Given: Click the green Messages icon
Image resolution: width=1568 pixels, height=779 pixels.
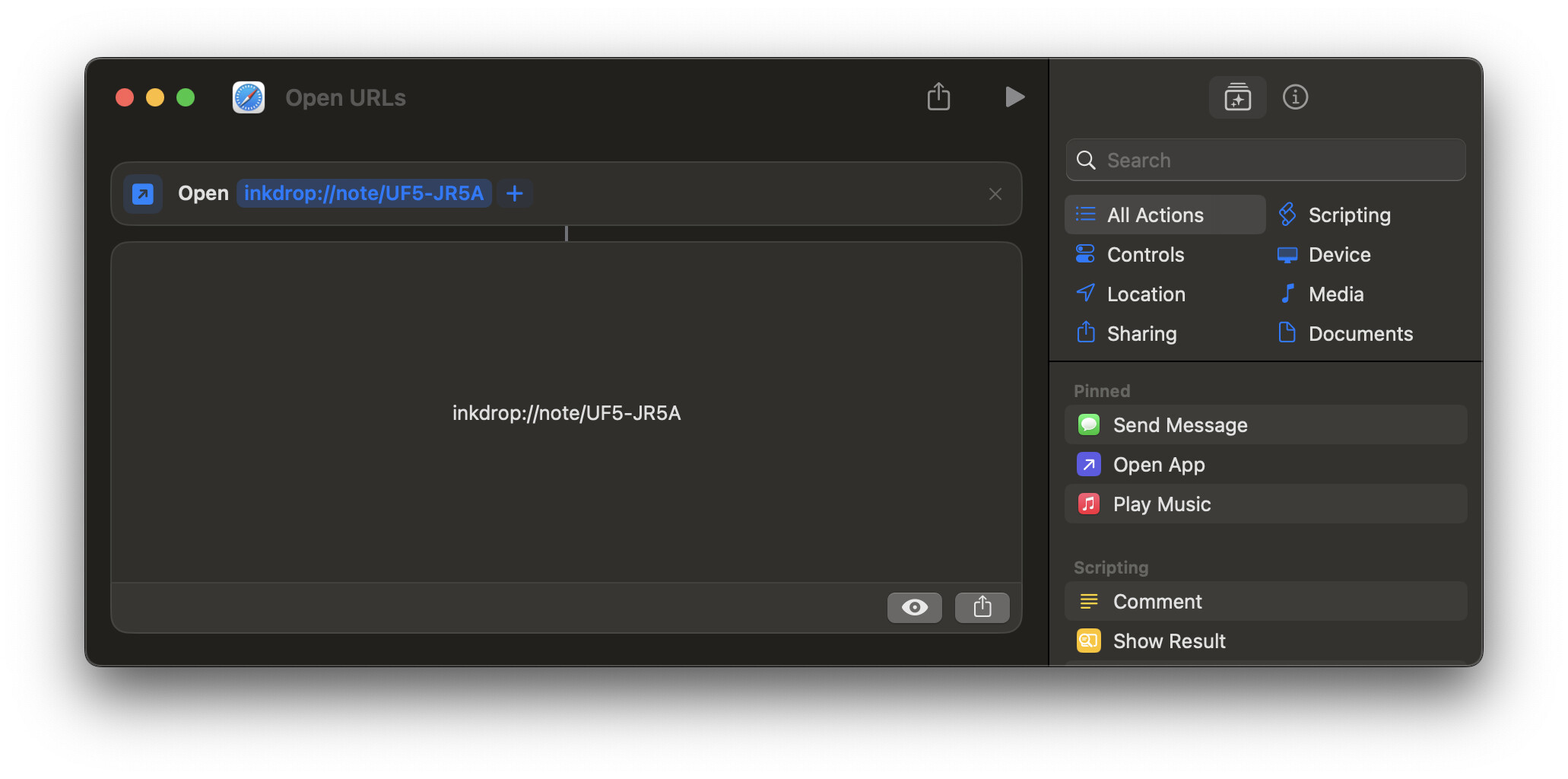Looking at the screenshot, I should 1089,424.
